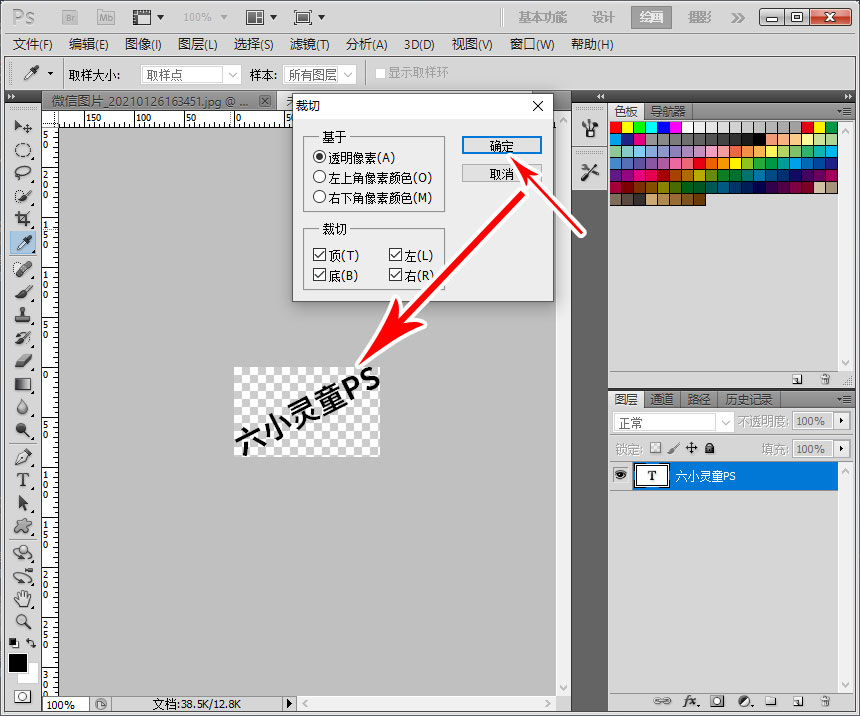
Task: Confirm the trim dialog with 确定
Action: 501,146
